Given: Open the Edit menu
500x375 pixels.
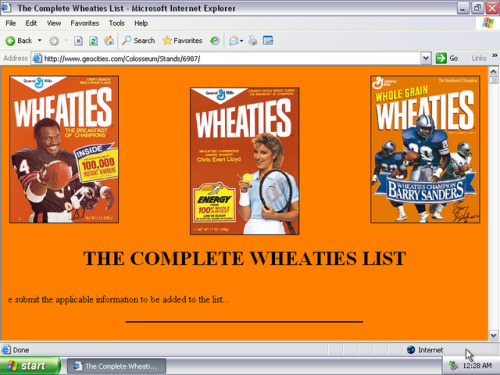Looking at the screenshot, I should click(x=31, y=23).
